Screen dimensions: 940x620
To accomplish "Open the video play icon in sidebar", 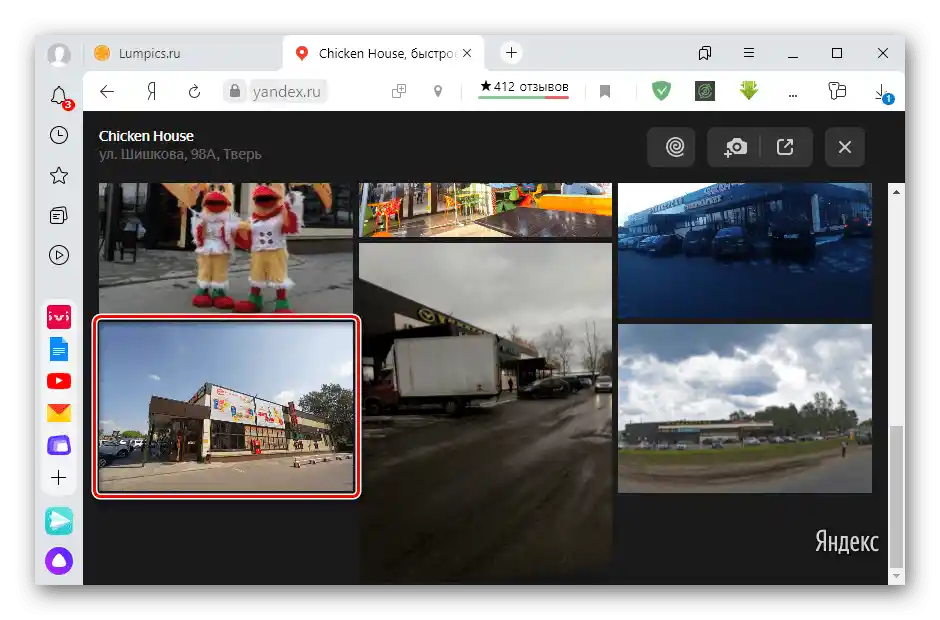I will click(59, 255).
